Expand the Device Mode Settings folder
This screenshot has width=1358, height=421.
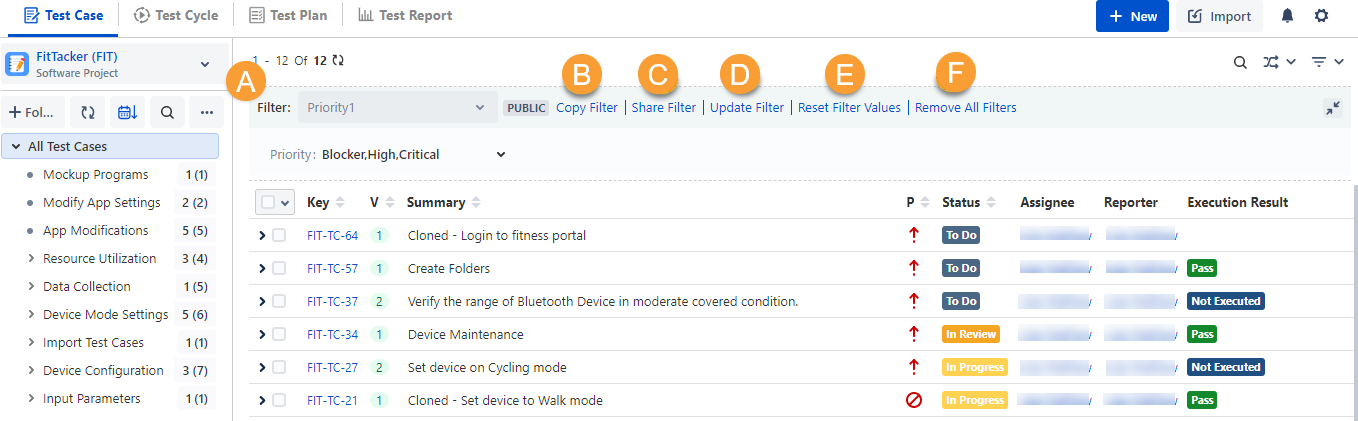[31, 314]
